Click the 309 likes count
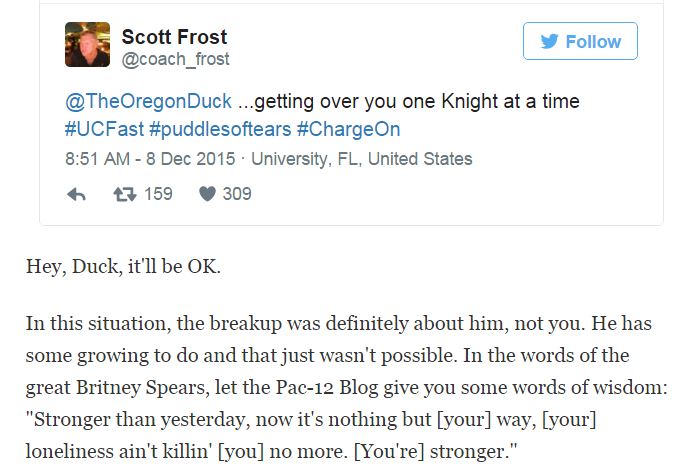693x476 pixels. click(x=237, y=194)
